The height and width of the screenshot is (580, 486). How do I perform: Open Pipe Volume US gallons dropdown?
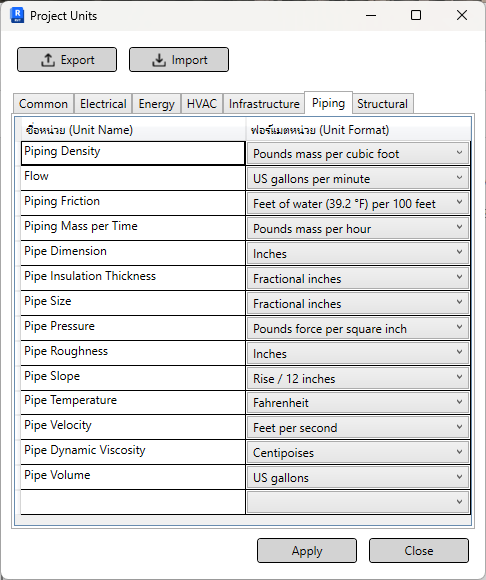coord(358,478)
